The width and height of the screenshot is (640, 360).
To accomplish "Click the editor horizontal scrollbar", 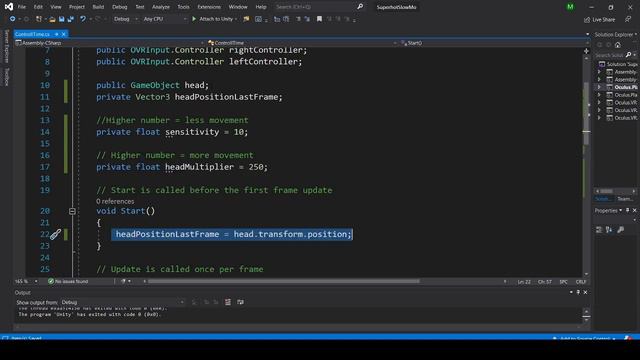I will point(283,281).
